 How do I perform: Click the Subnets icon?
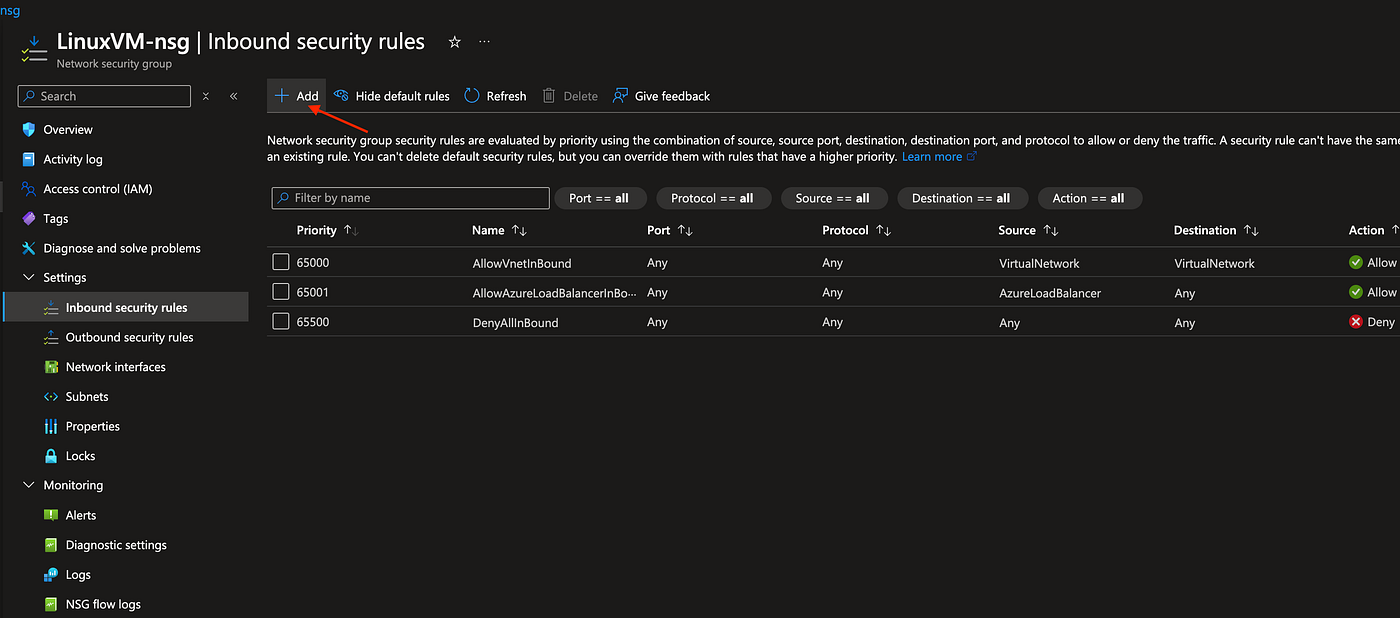tap(51, 397)
